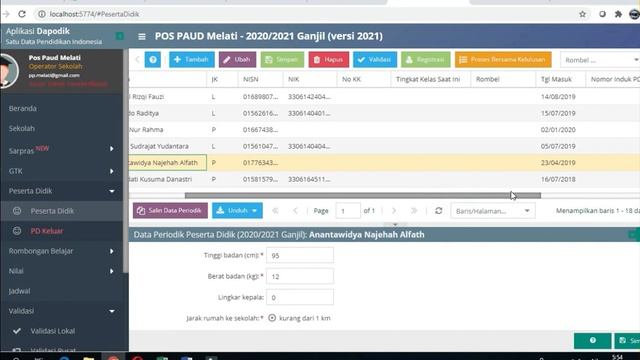Select the Nur Rahma row
This screenshot has width=640, height=360.
coord(384,130)
